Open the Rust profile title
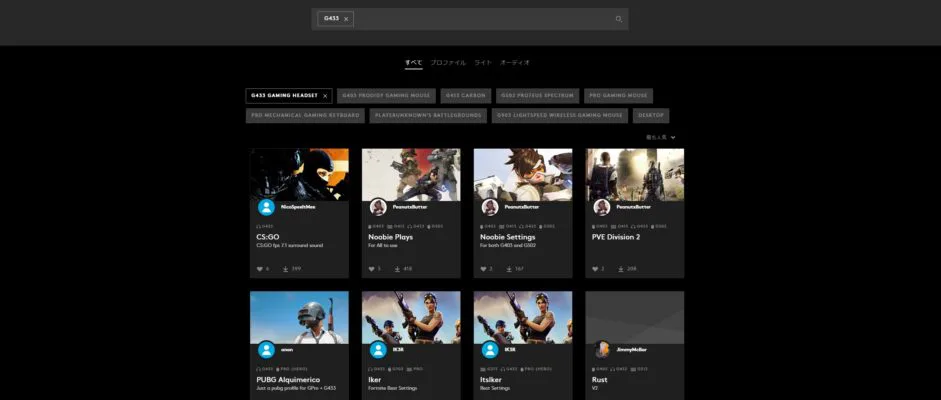 click(600, 380)
